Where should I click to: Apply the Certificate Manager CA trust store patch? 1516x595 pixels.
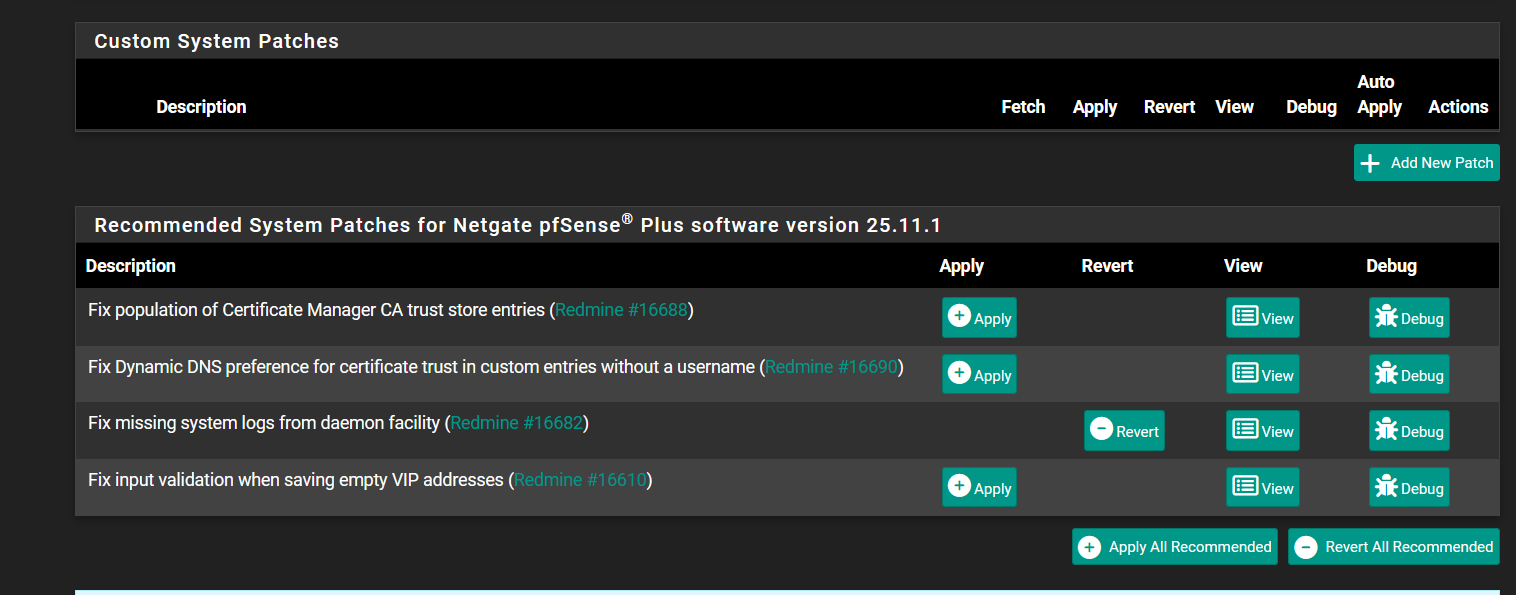(979, 318)
